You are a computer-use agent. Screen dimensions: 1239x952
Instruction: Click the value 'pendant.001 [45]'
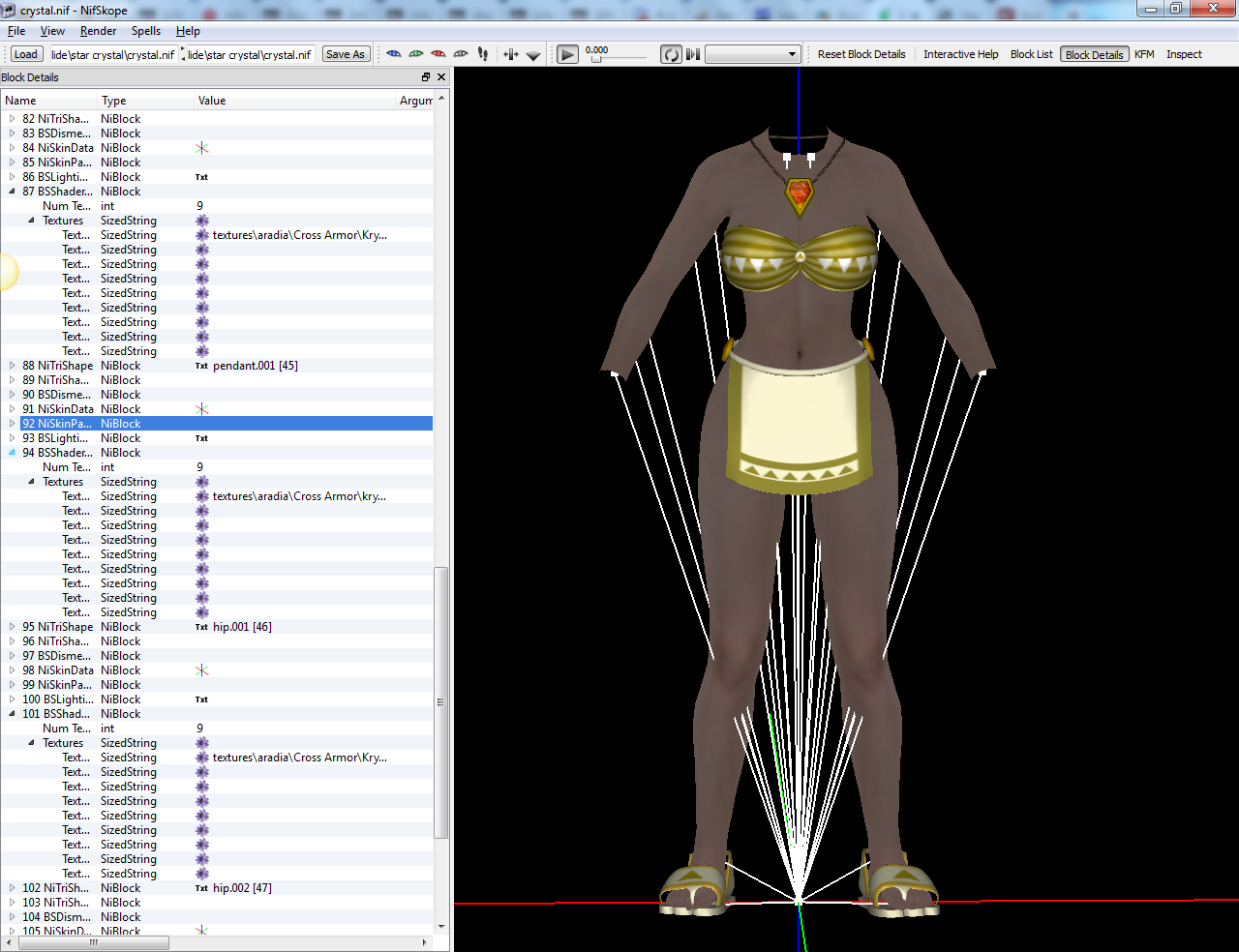point(256,366)
